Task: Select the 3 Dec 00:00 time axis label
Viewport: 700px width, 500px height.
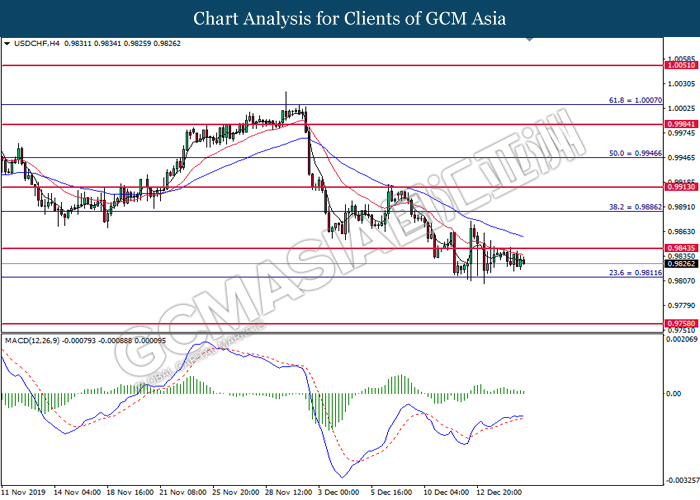Action: pos(339,493)
